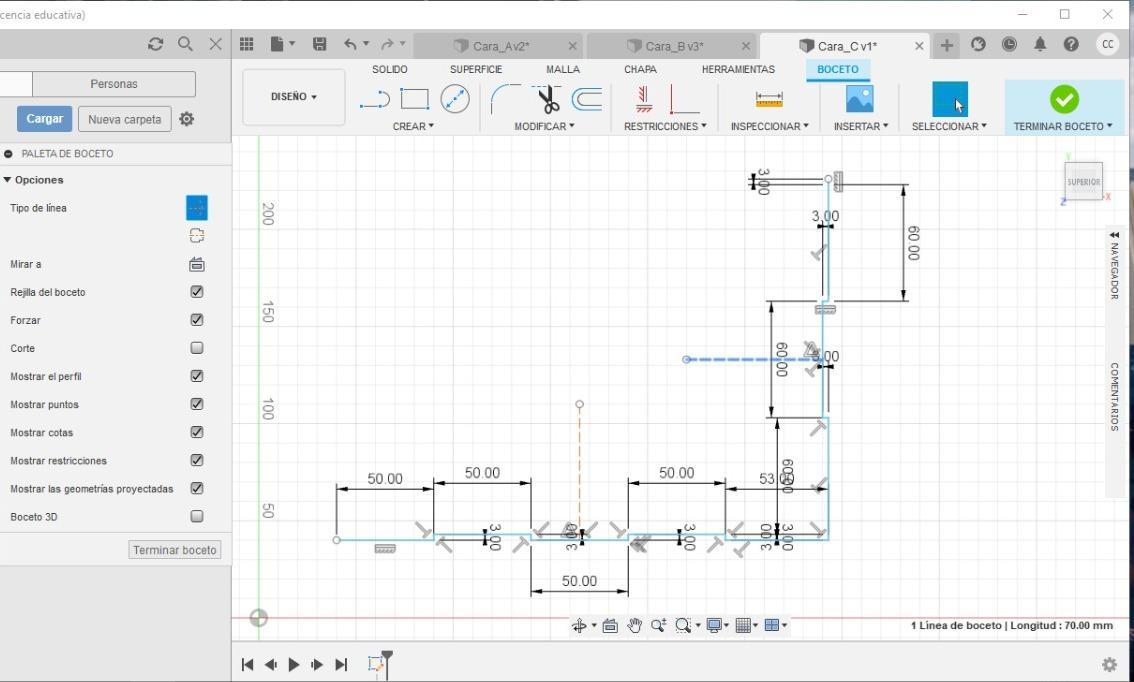The width and height of the screenshot is (1134, 682).
Task: Click the green Finish Sketch checkmark
Action: (x=1064, y=99)
